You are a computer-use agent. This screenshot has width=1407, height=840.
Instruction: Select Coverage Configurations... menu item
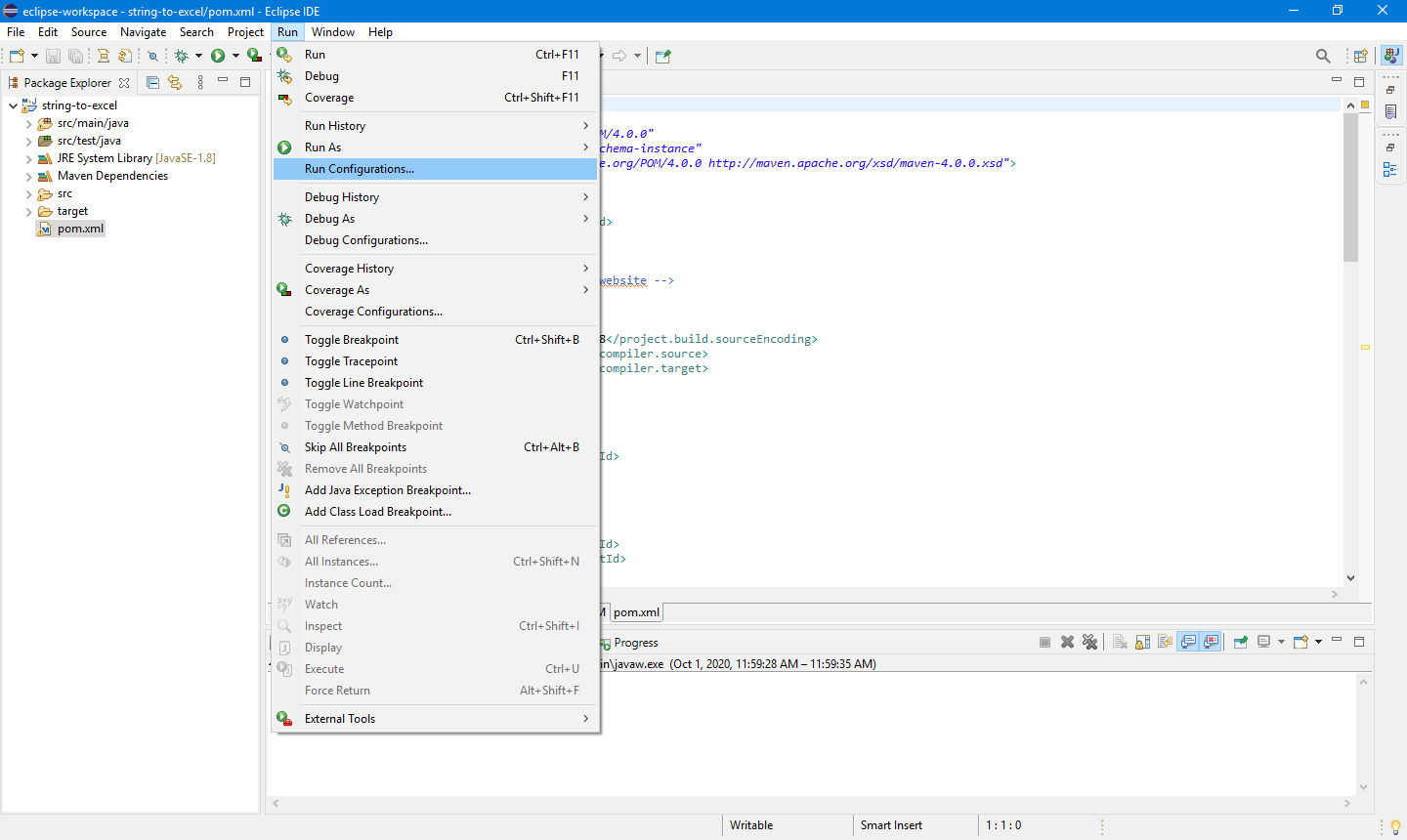(x=436, y=312)
